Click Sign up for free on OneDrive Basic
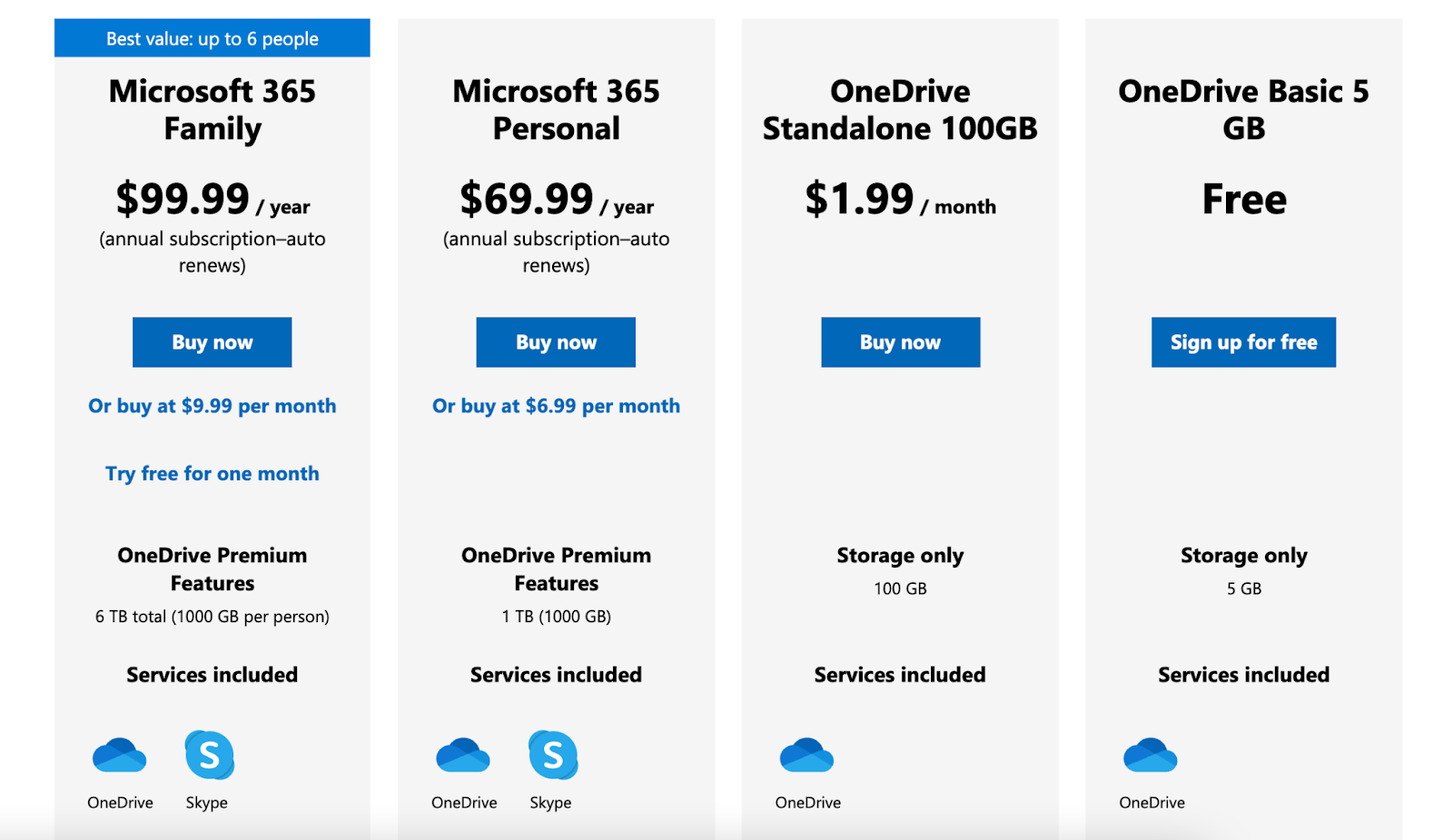1453x840 pixels. click(x=1242, y=342)
